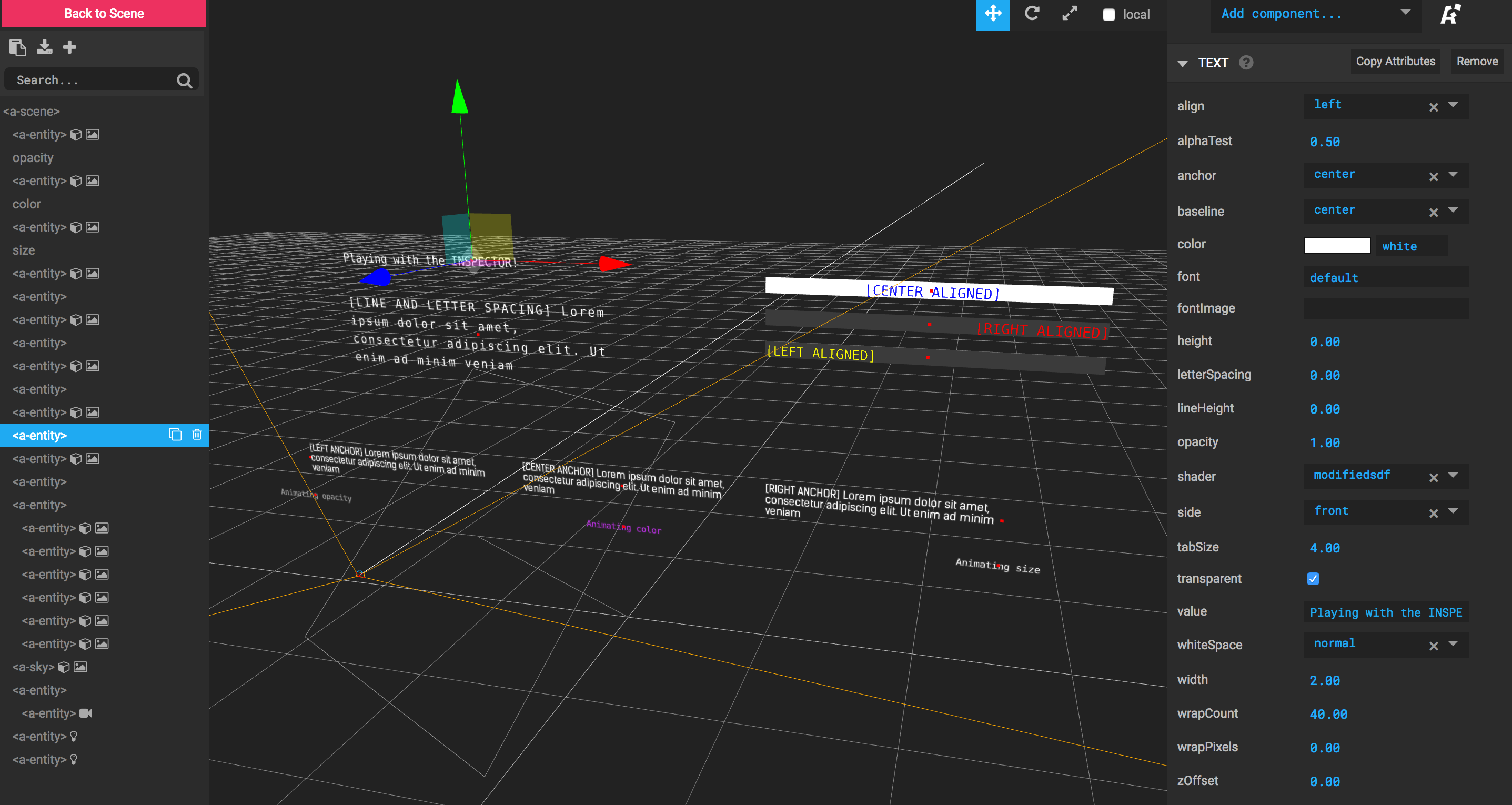1512x805 pixels.
Task: Open the align dropdown for the text
Action: coord(1453,106)
